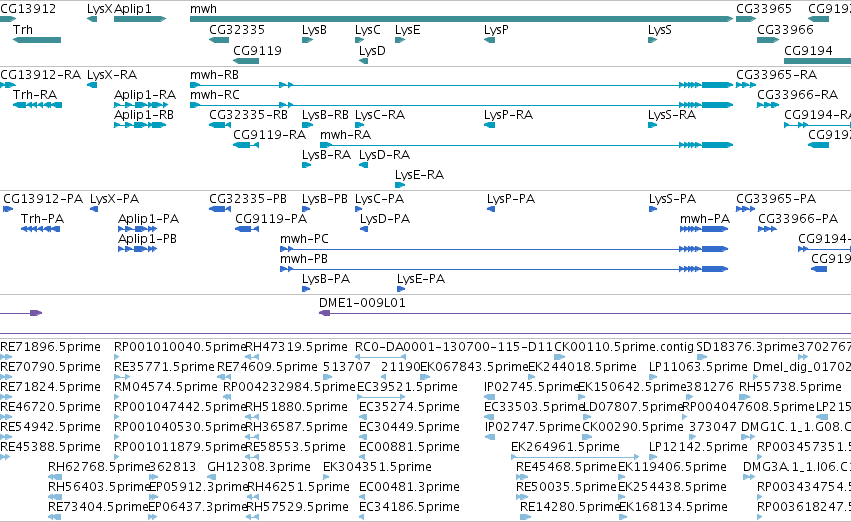
Task: Select the LysX-PA protein label
Action: point(115,199)
